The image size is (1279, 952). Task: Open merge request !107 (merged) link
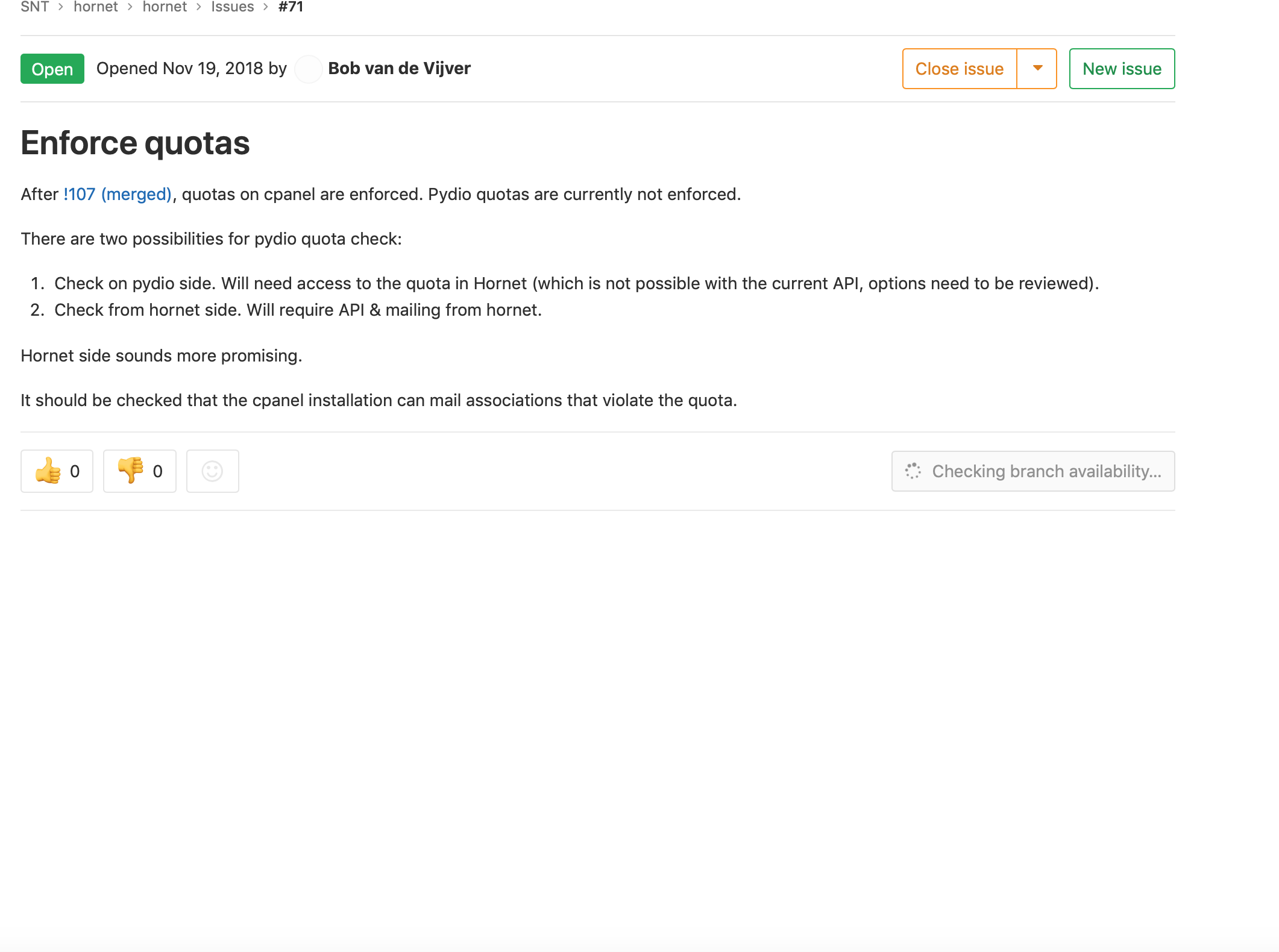118,194
